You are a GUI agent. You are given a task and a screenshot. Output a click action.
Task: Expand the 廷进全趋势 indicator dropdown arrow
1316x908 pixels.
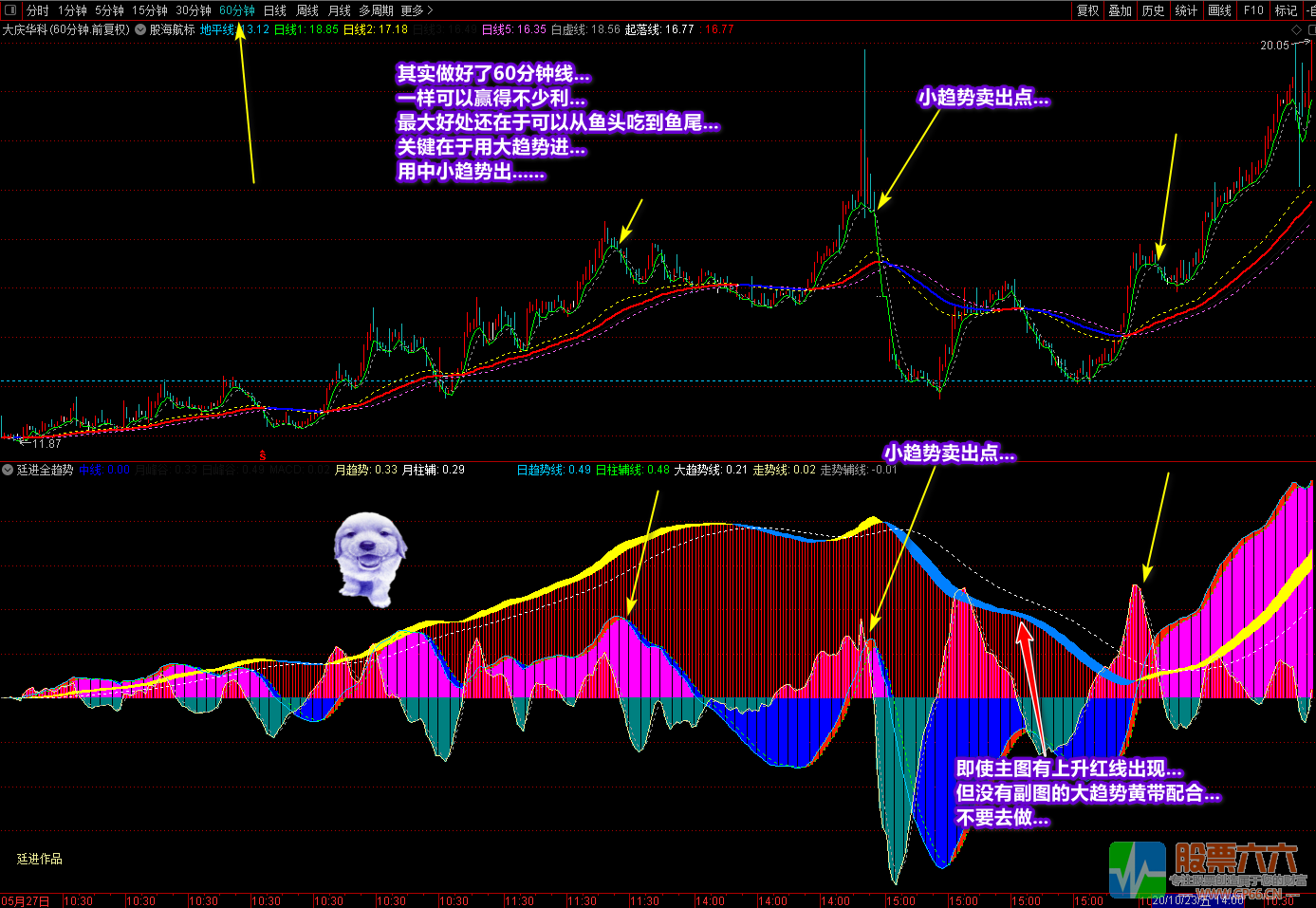point(8,470)
